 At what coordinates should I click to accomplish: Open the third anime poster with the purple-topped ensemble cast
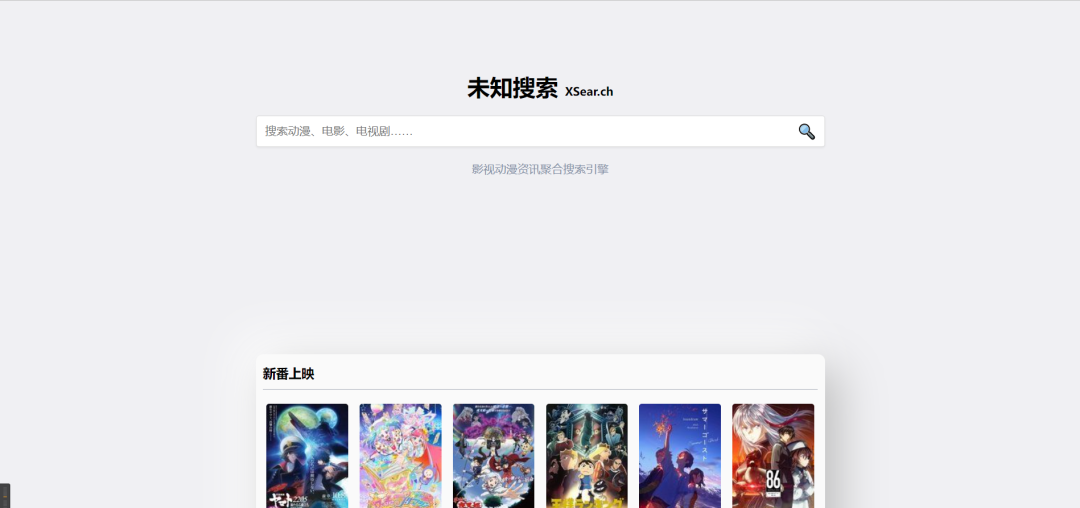493,456
